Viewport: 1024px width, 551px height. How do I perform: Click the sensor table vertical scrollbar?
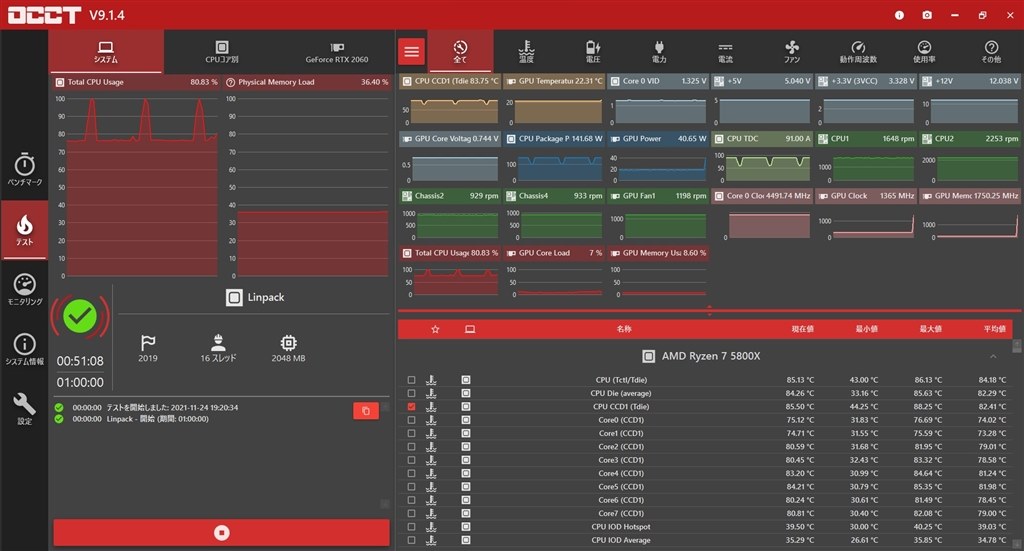[x=1017, y=444]
